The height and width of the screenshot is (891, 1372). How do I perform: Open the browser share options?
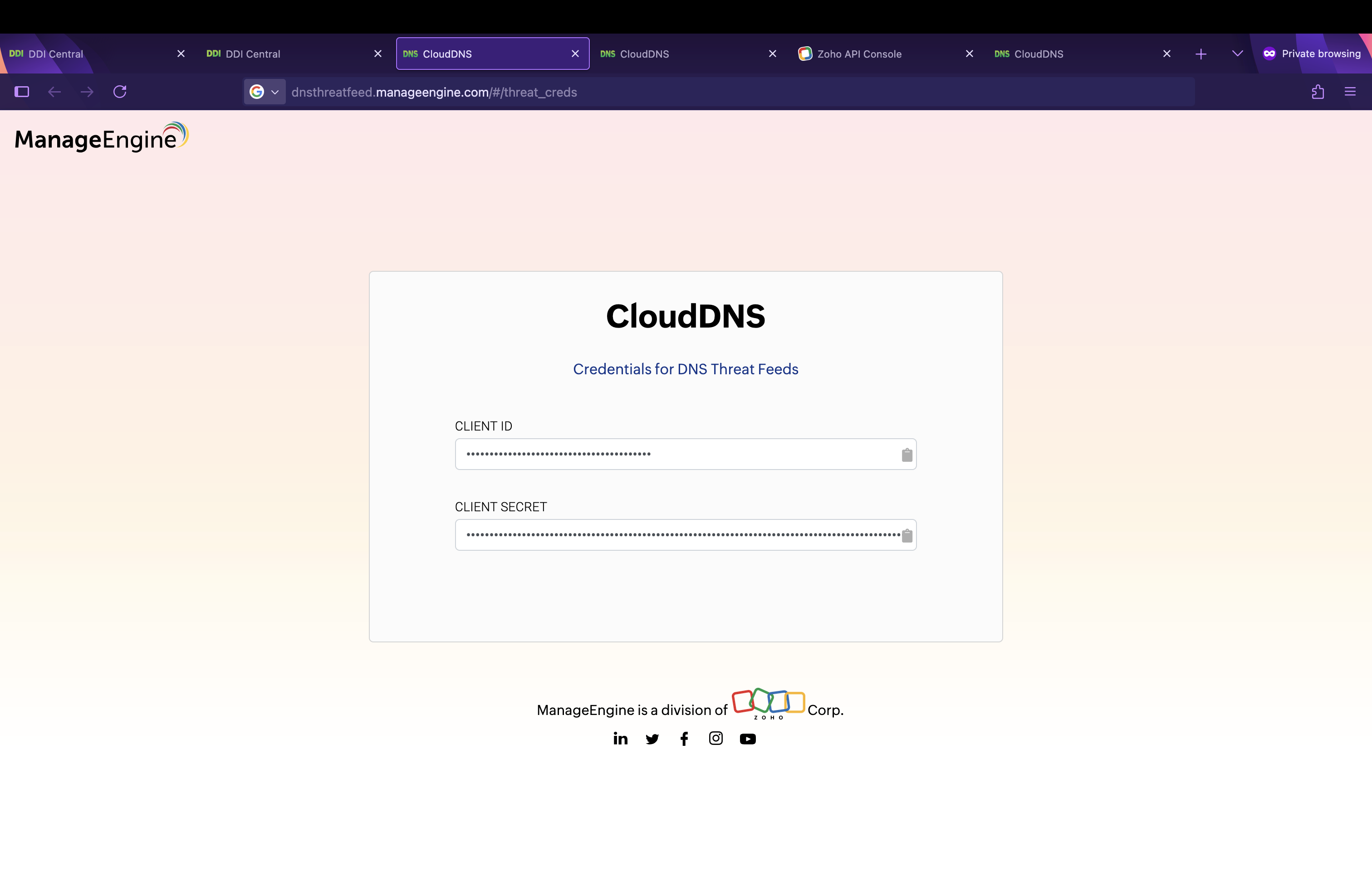(1318, 92)
